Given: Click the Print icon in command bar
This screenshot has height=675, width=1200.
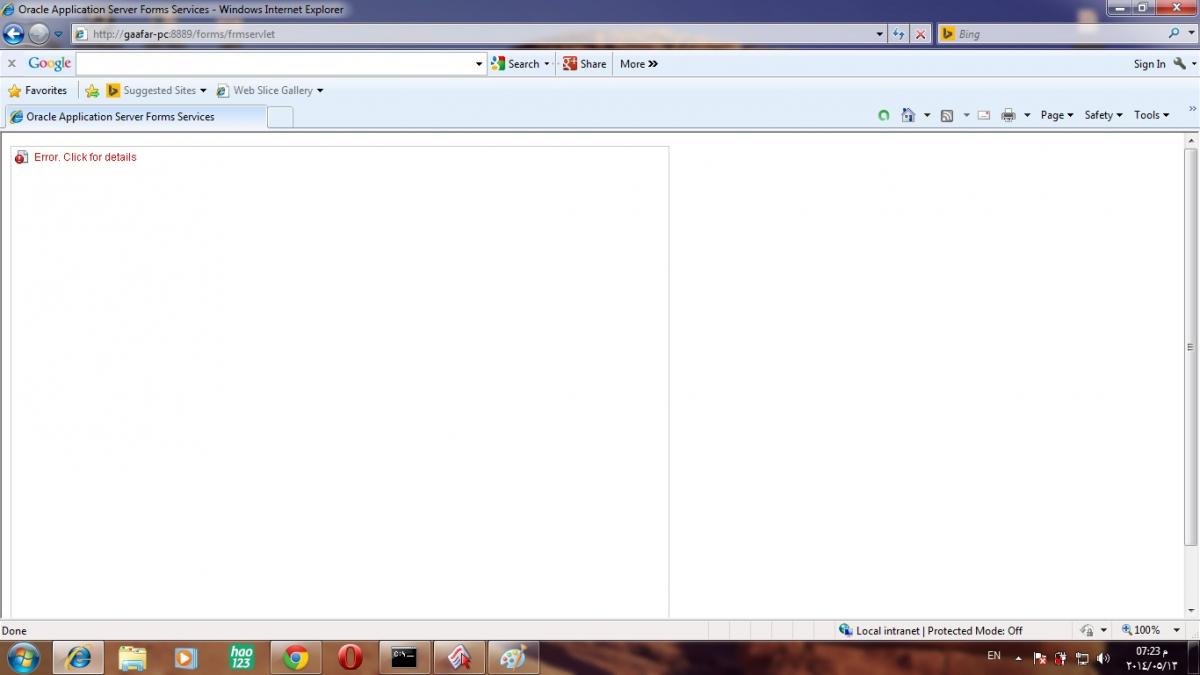Looking at the screenshot, I should [x=1008, y=115].
